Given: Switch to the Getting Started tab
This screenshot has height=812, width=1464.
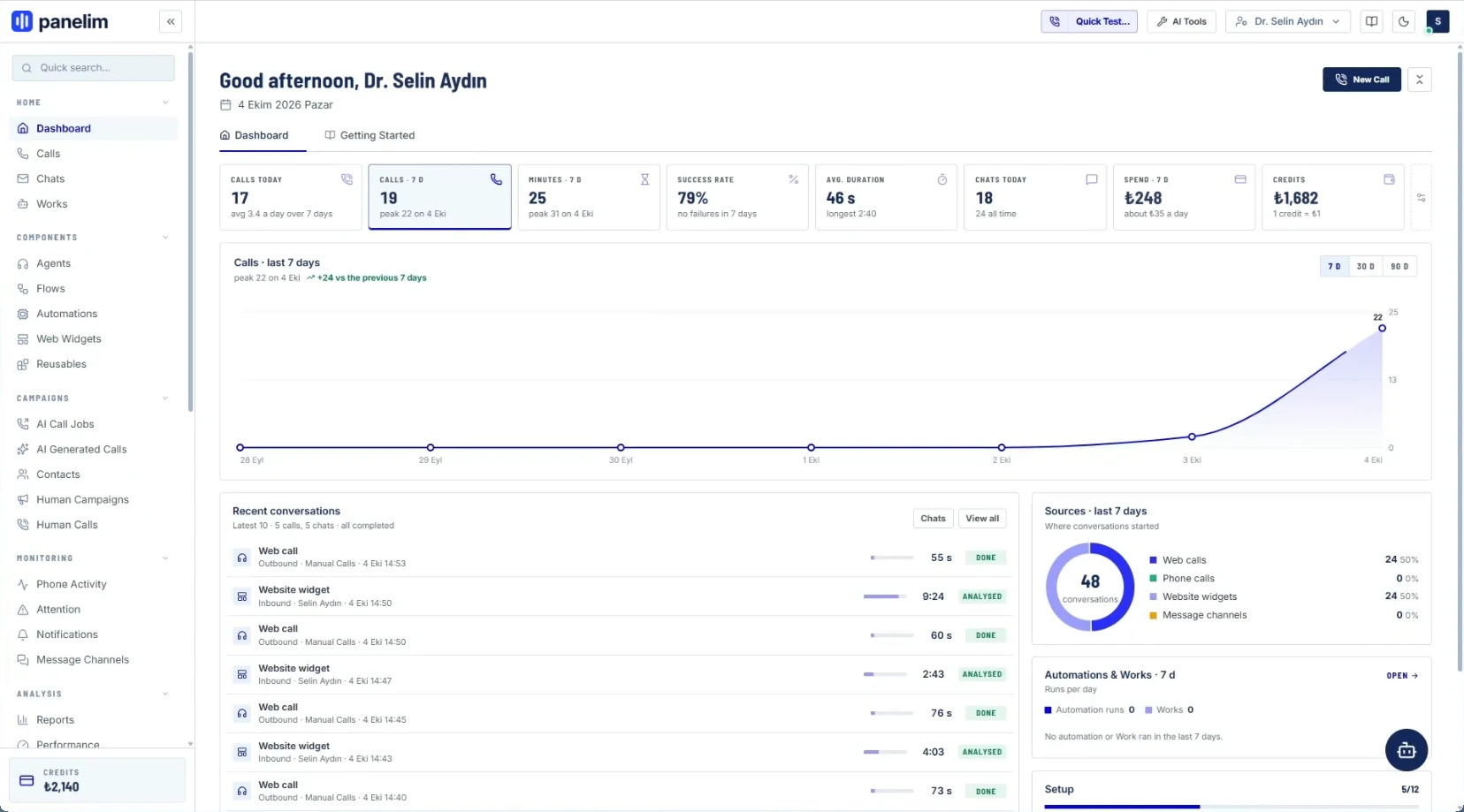Looking at the screenshot, I should (x=370, y=135).
